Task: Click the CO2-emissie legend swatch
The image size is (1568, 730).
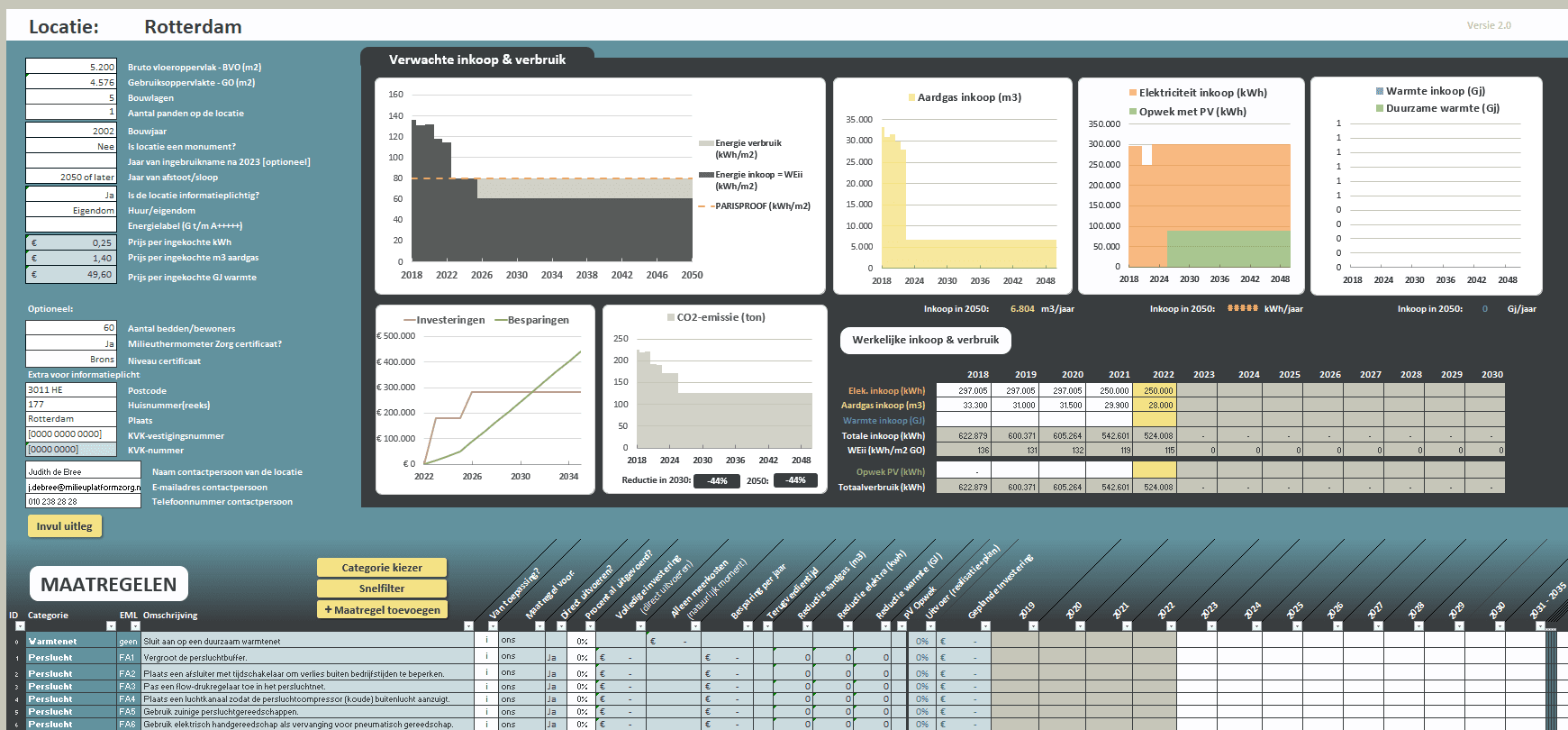Action: (x=671, y=317)
